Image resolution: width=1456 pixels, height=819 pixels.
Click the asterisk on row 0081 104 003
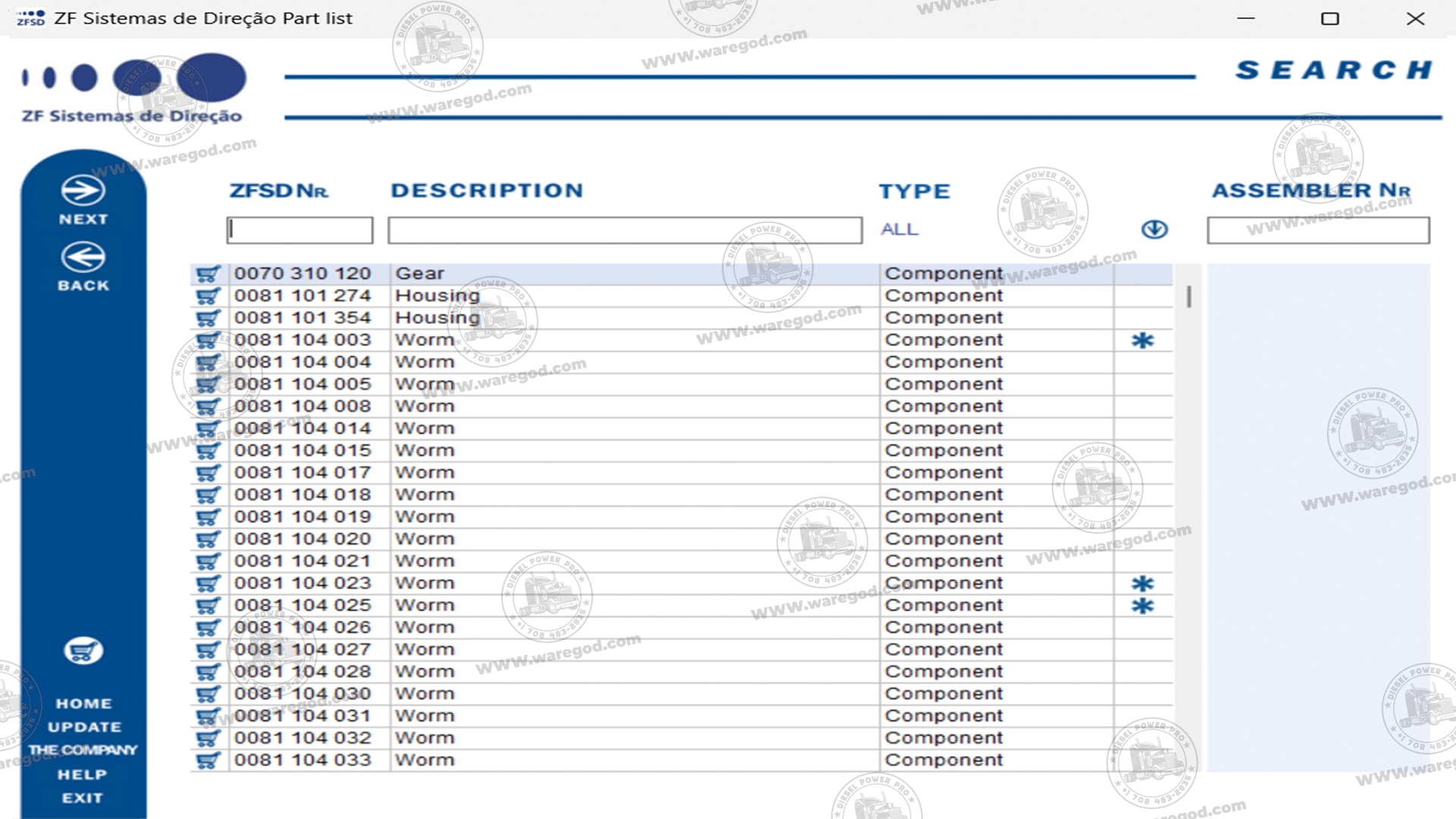pyautogui.click(x=1142, y=340)
